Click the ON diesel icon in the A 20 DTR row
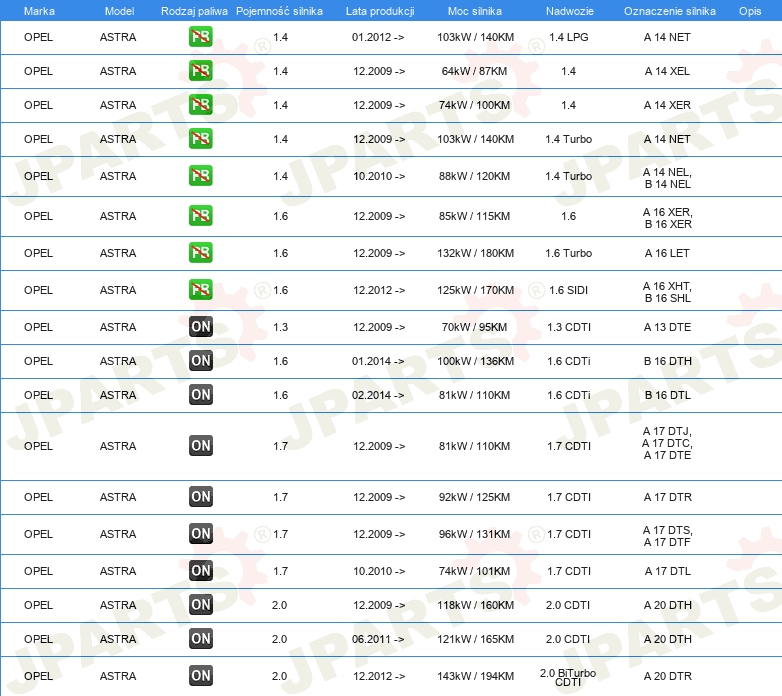 (x=201, y=676)
